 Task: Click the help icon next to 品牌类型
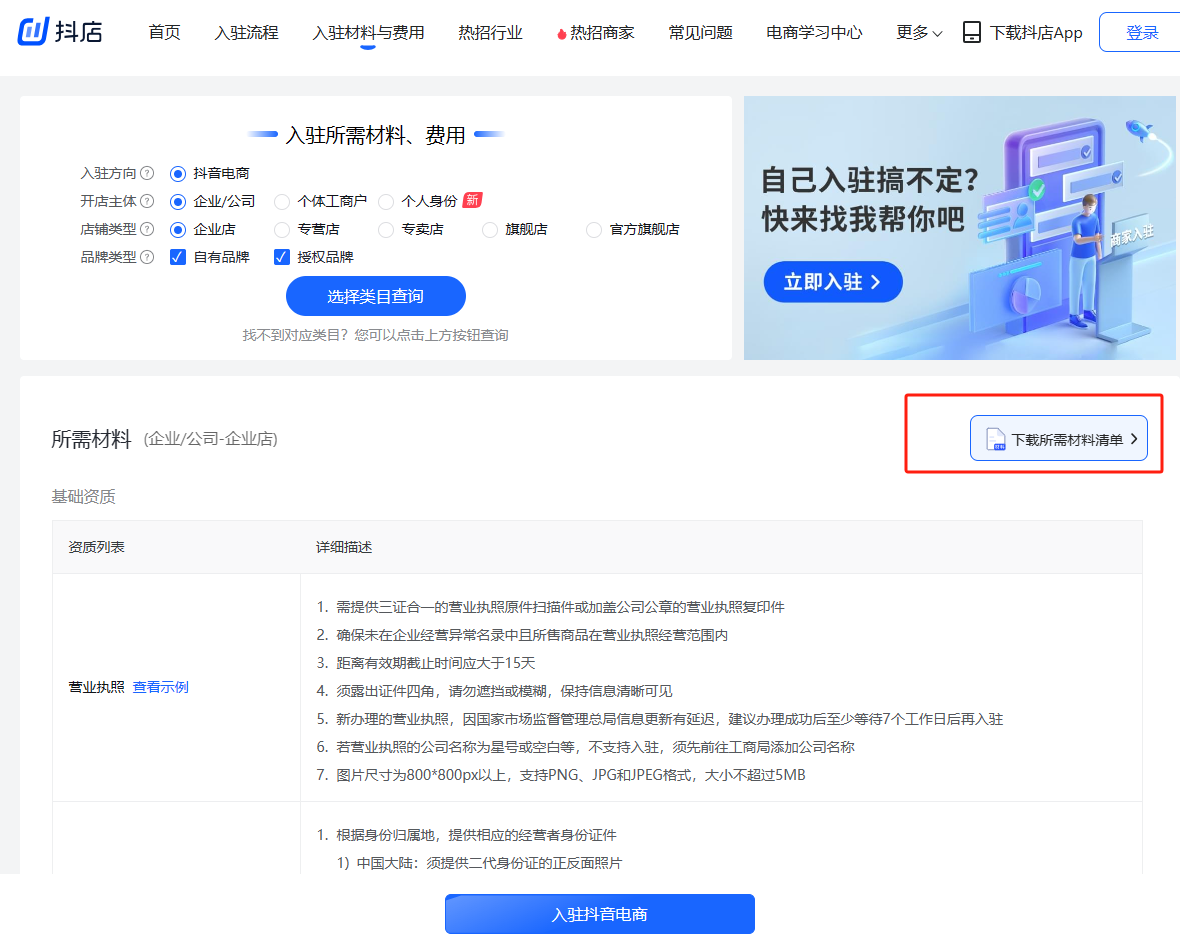pyautogui.click(x=148, y=257)
